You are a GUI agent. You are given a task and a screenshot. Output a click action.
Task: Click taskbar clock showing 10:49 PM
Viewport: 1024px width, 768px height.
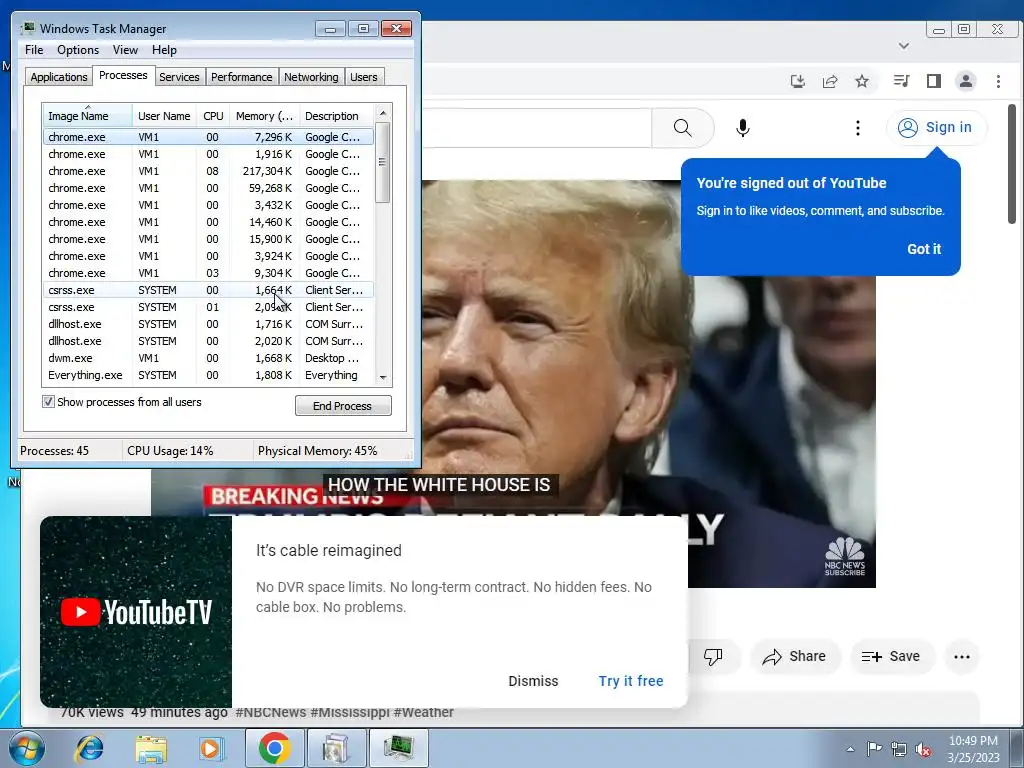tap(973, 748)
